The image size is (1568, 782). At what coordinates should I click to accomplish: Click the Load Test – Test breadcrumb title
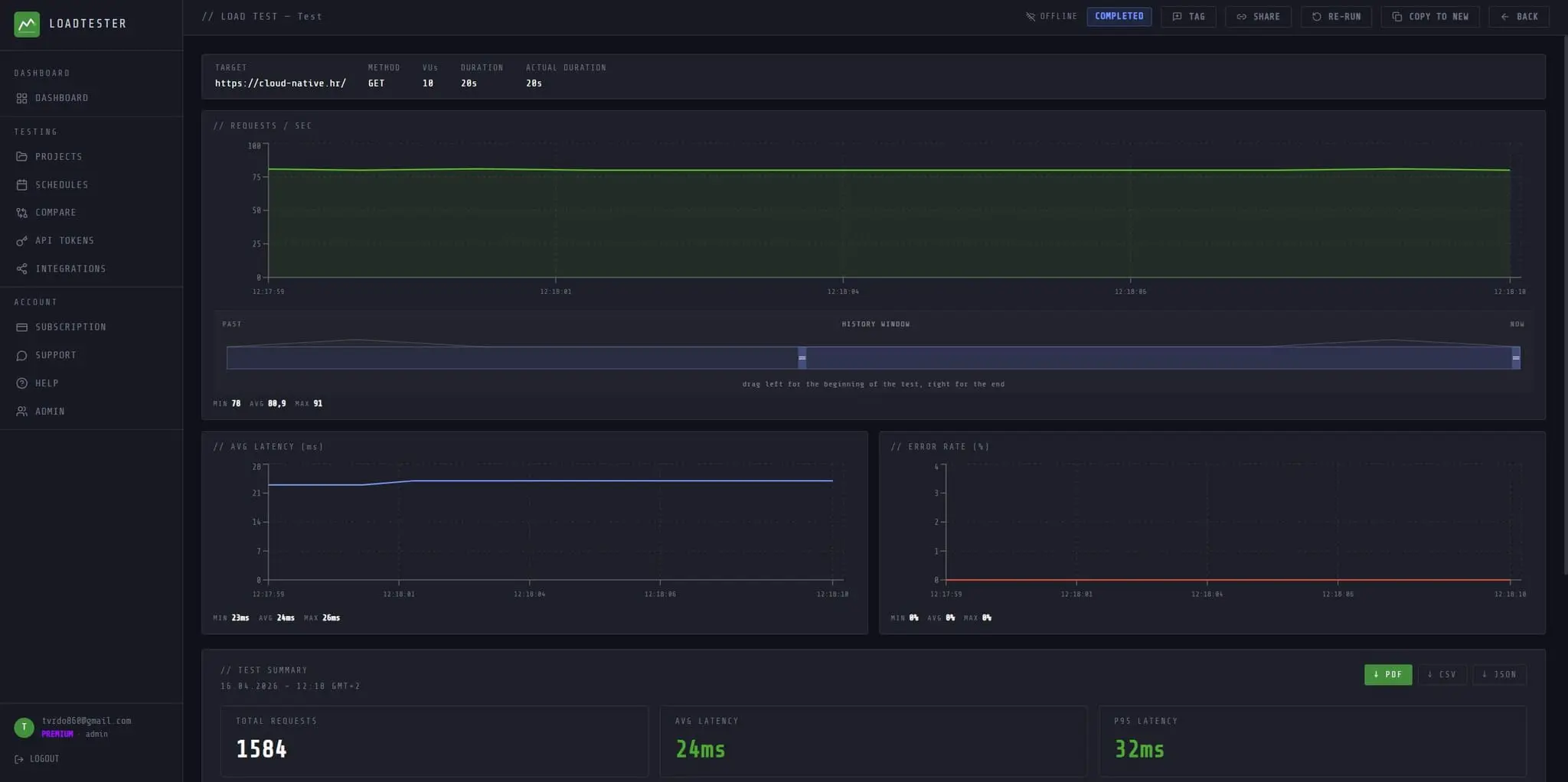point(262,17)
